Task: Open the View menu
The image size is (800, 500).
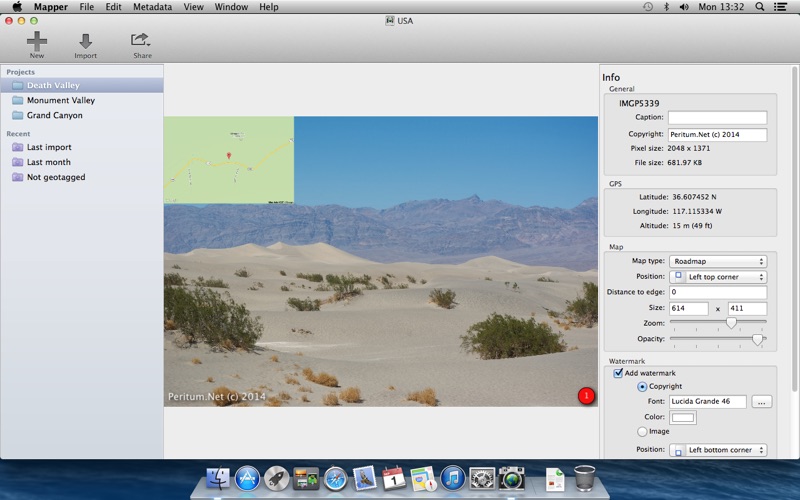Action: click(x=193, y=7)
